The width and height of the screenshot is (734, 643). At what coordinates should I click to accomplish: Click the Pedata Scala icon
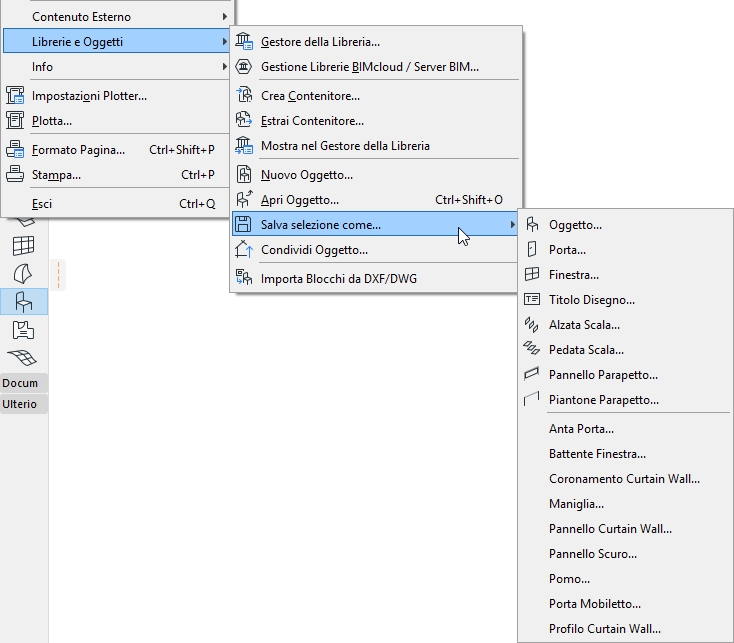pos(532,349)
